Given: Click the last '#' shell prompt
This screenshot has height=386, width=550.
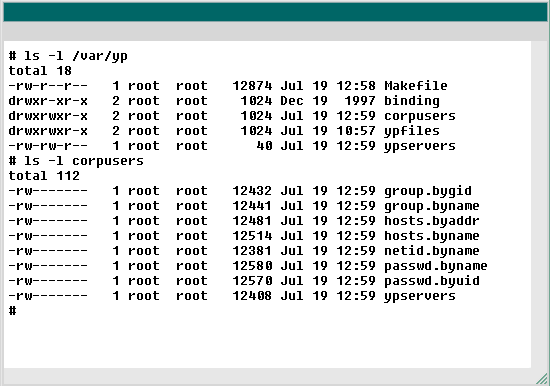Looking at the screenshot, I should (12, 311).
